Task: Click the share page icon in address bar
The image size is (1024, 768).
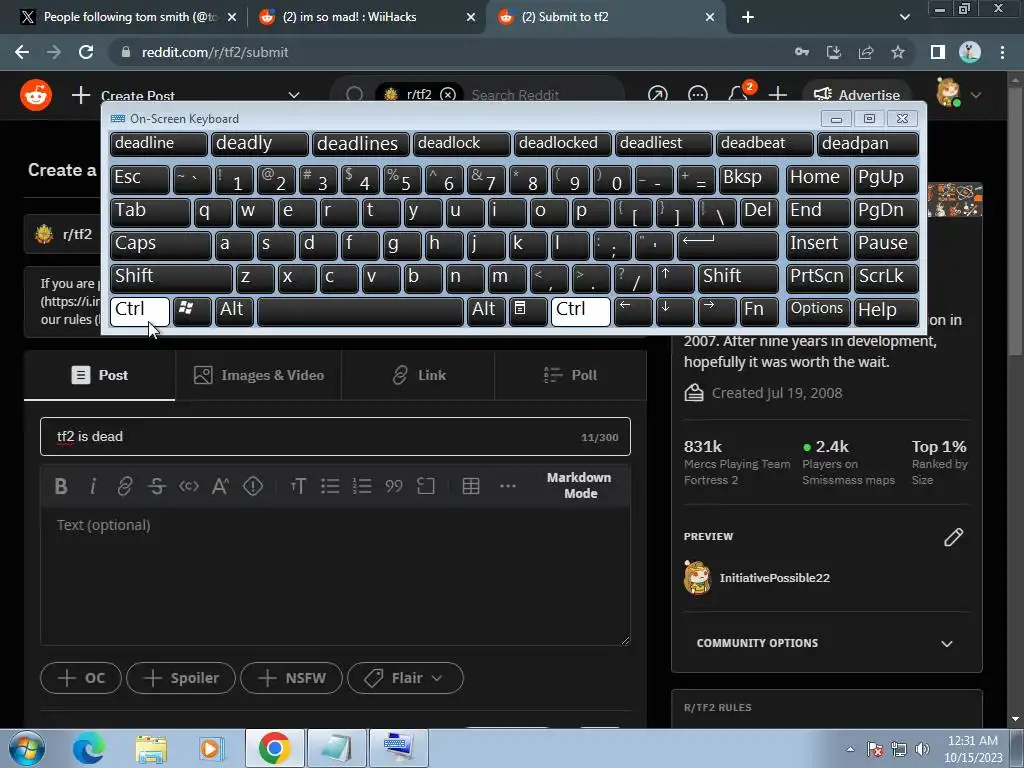Action: [866, 52]
